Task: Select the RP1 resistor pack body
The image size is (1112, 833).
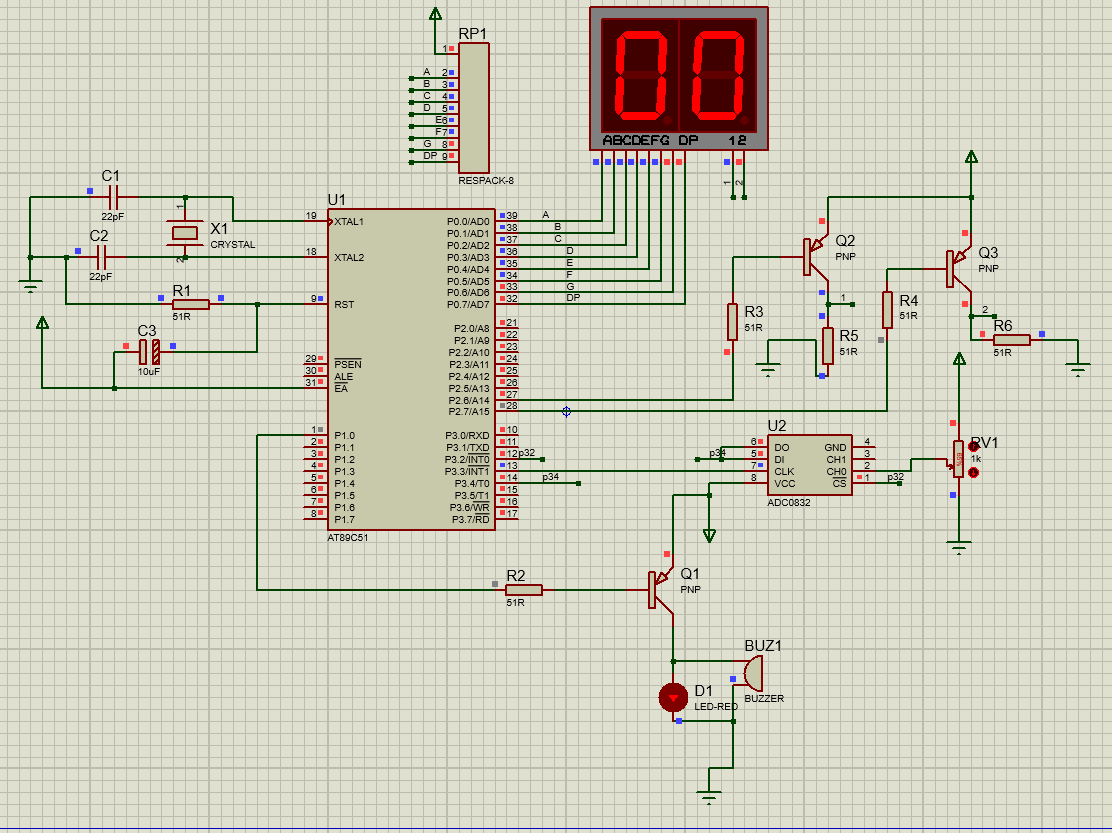Action: [x=474, y=108]
